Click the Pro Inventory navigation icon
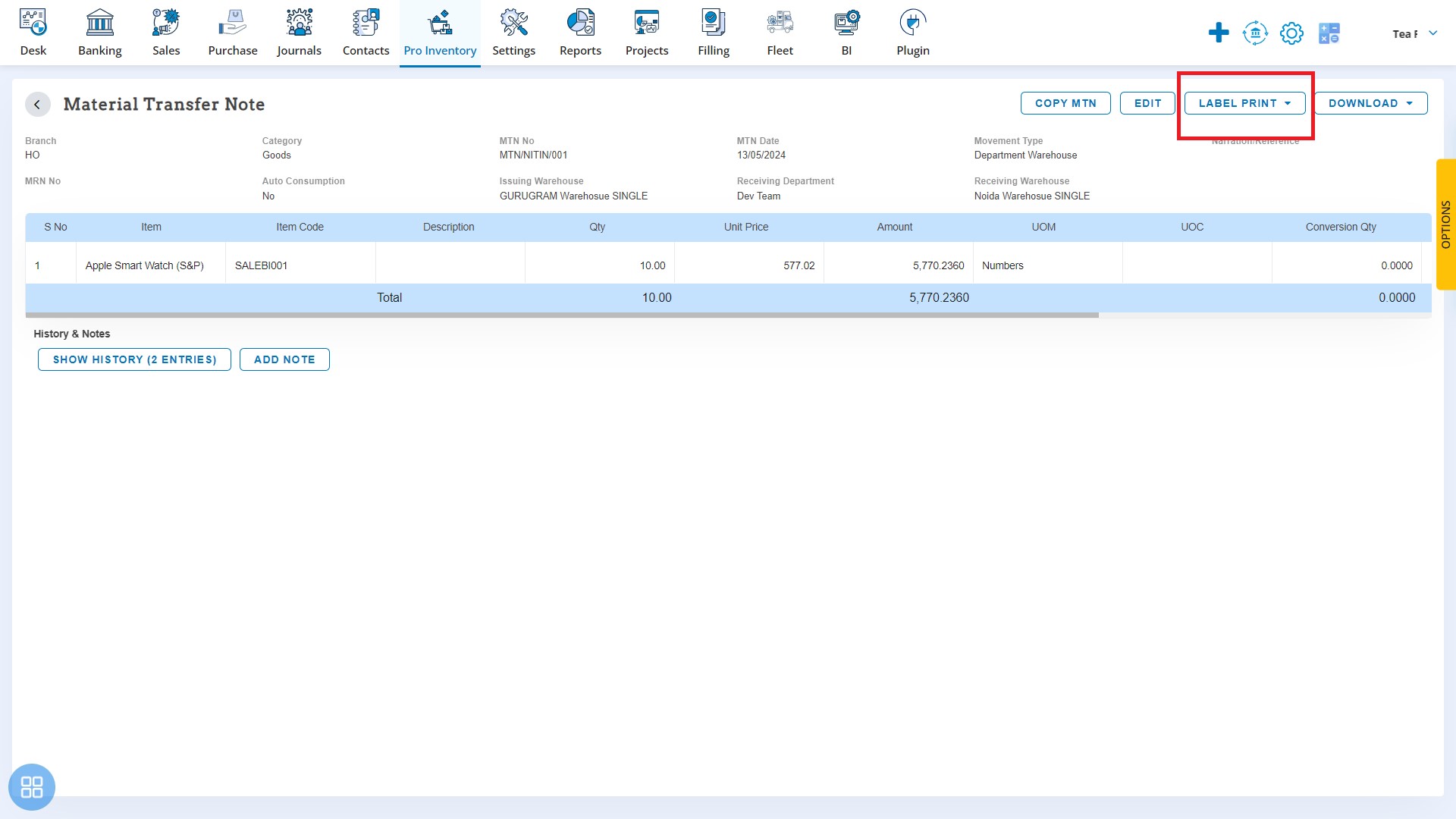 coord(440,22)
